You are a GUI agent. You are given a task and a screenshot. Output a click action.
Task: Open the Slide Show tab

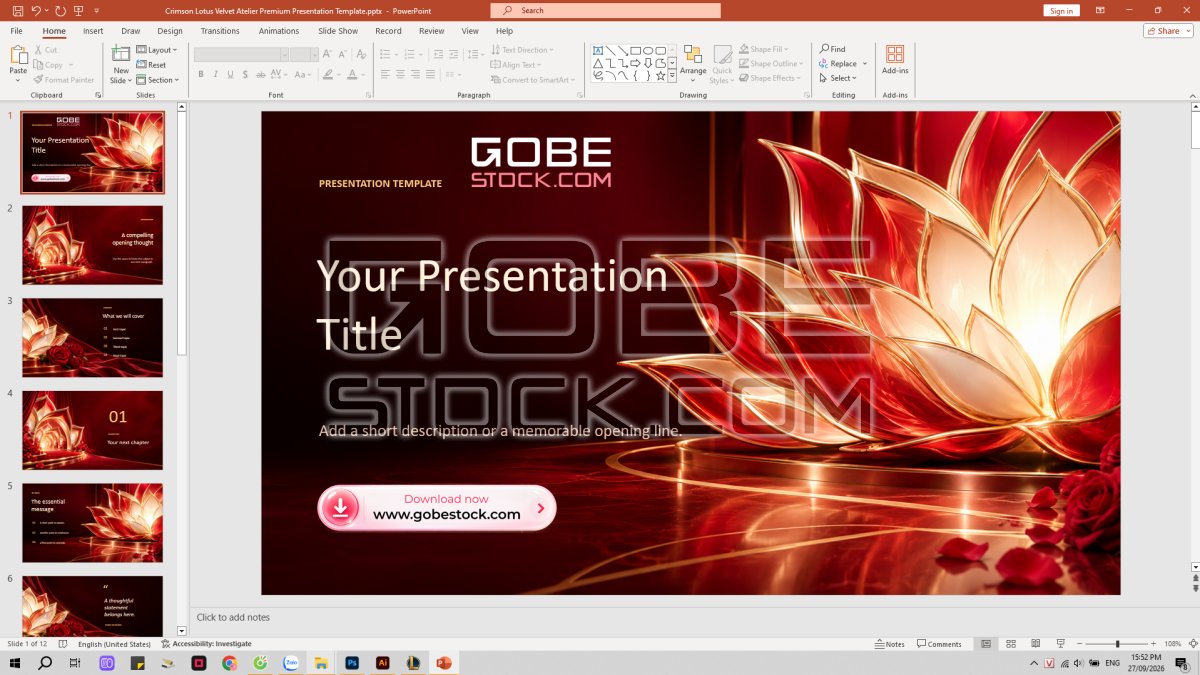point(338,31)
